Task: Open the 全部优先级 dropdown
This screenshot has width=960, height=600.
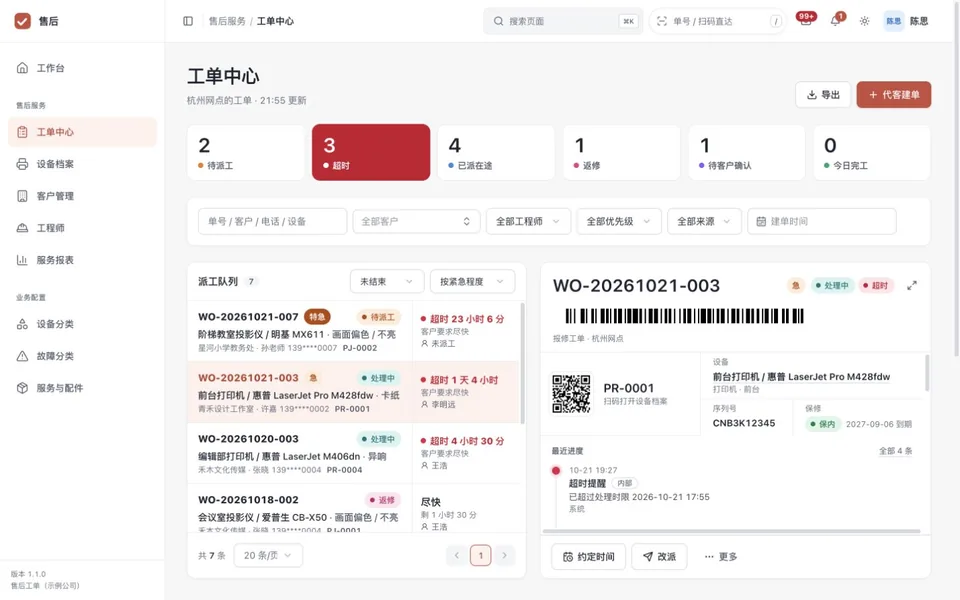Action: [619, 221]
